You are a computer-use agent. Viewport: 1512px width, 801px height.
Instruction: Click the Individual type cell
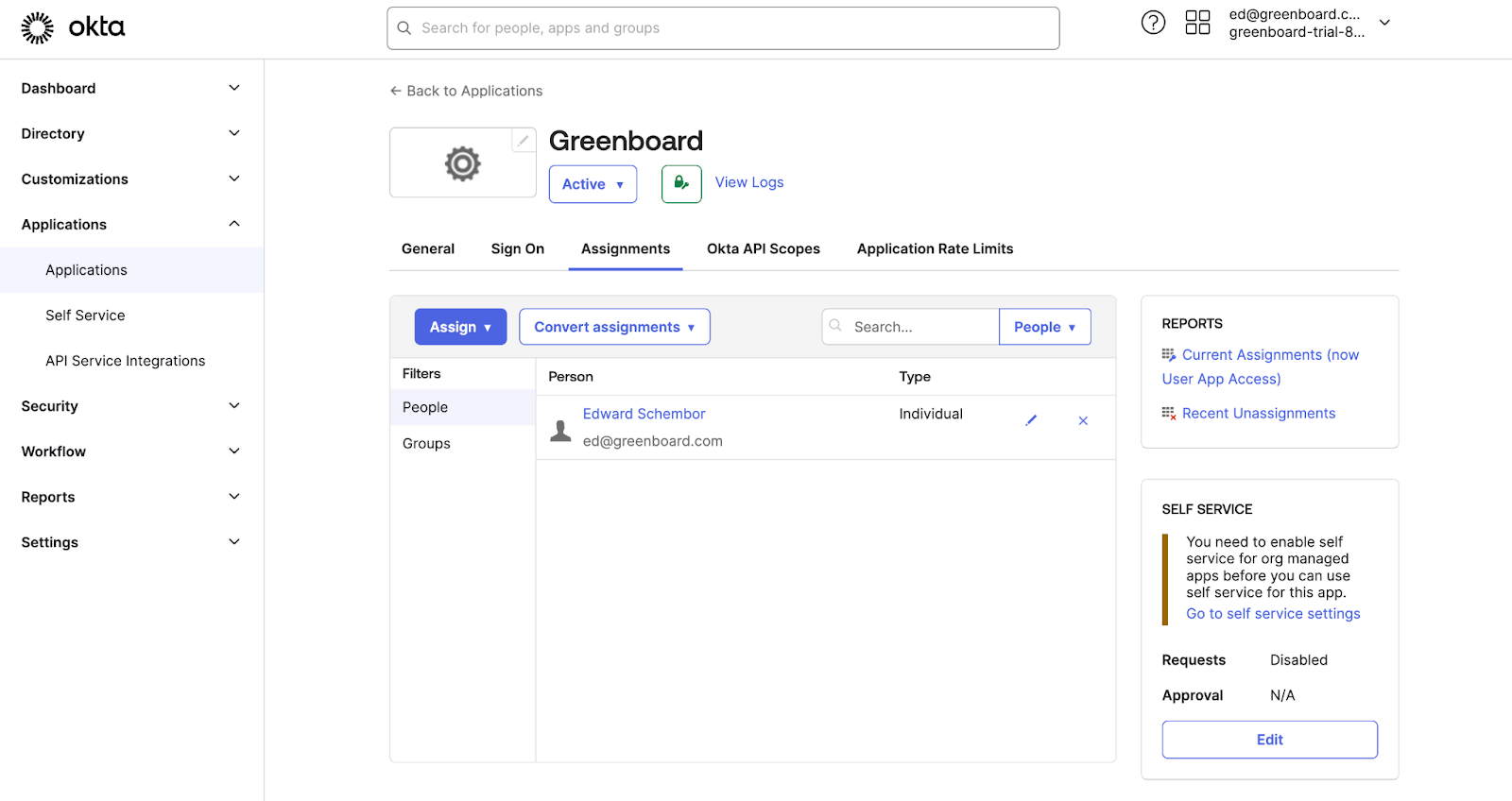click(931, 414)
